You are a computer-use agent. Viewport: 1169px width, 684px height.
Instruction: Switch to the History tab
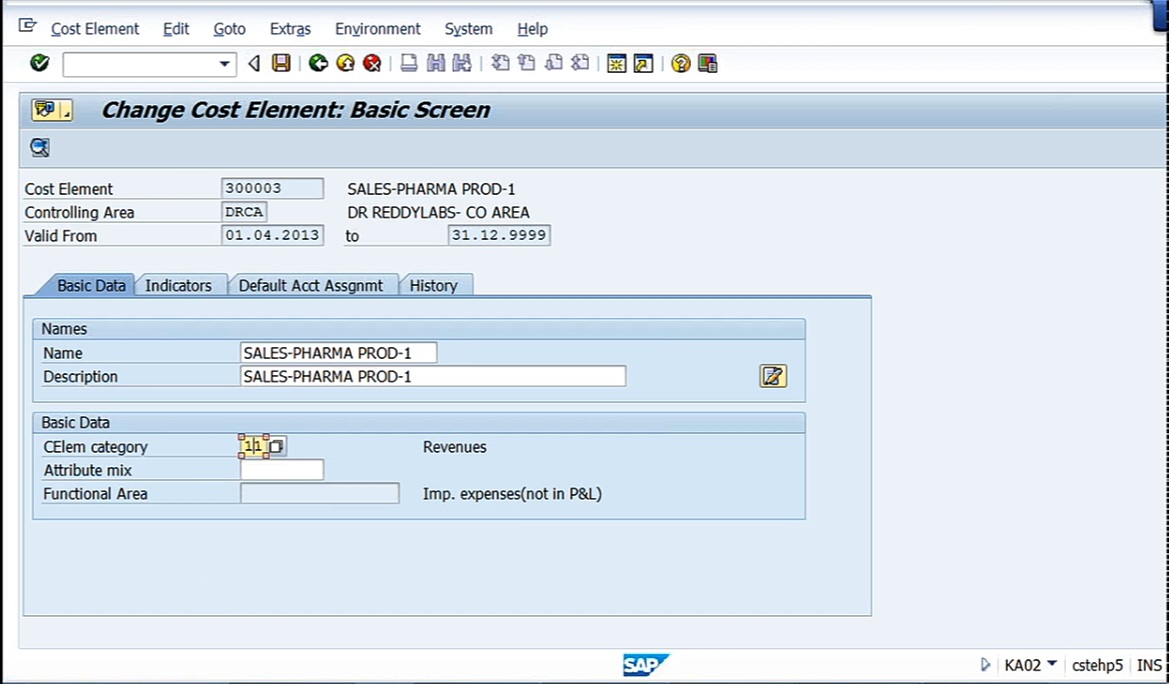433,286
